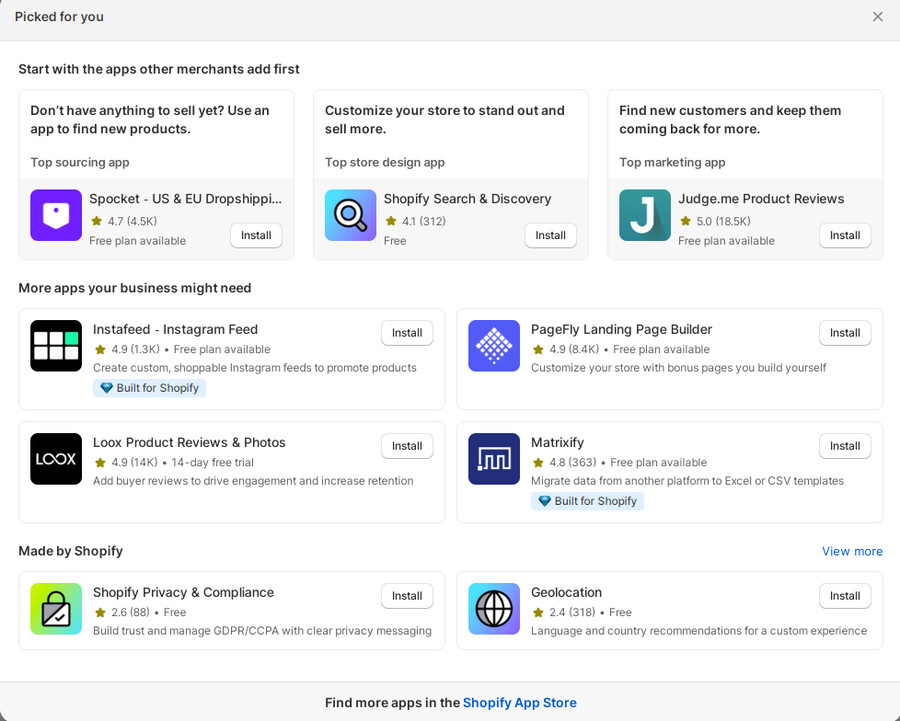Click the Built for Shopify badge under Instafeed
This screenshot has width=900, height=721.
pos(149,388)
